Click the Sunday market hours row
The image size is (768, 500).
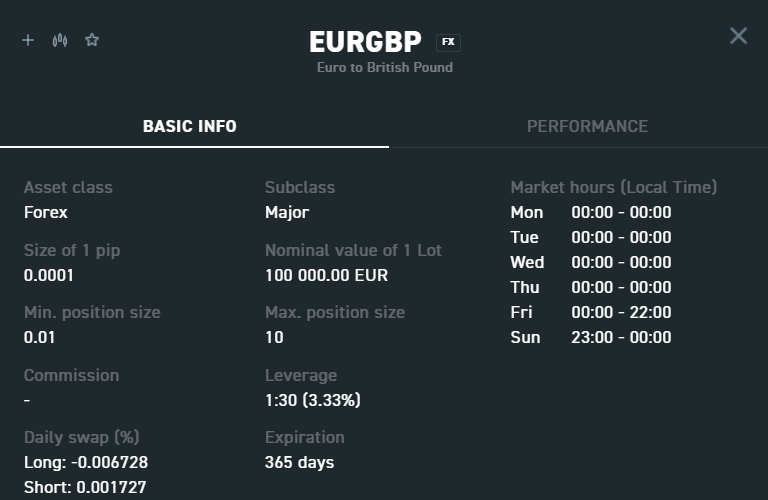tap(590, 337)
